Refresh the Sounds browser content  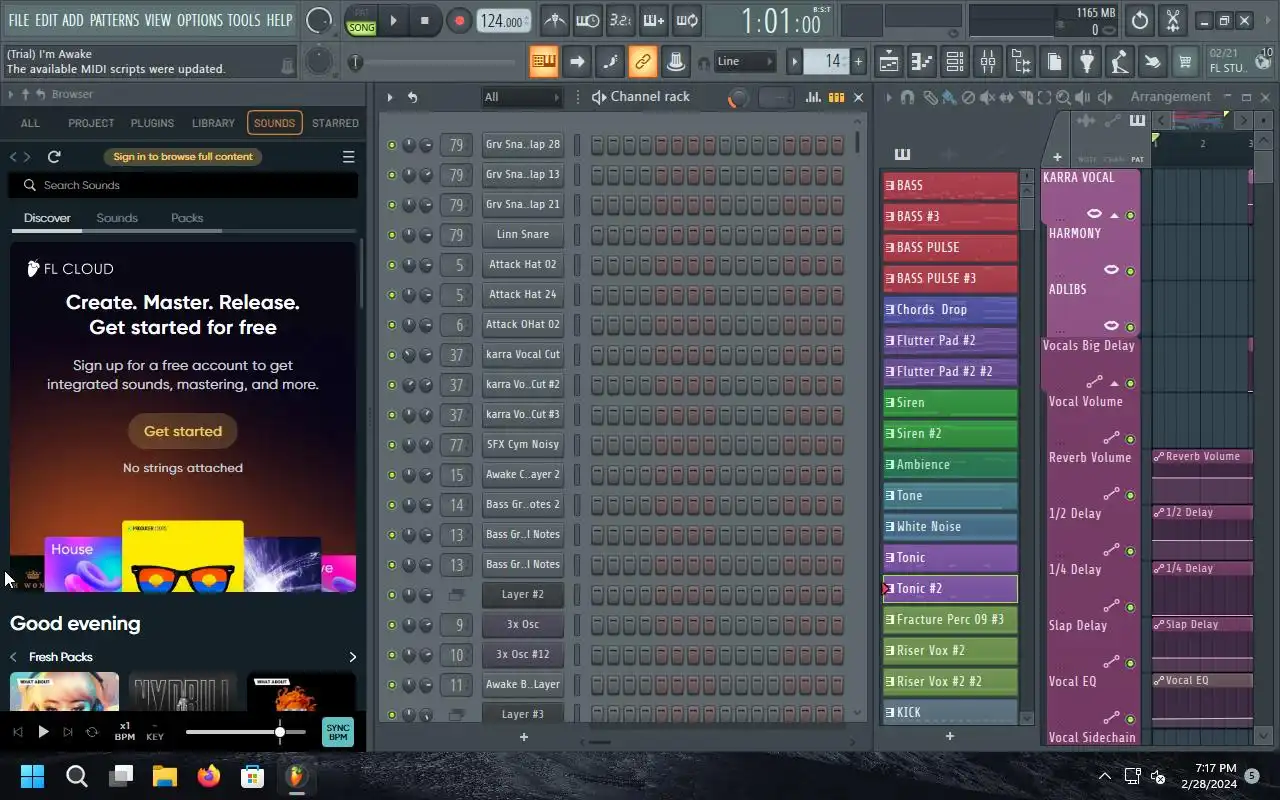pyautogui.click(x=54, y=157)
